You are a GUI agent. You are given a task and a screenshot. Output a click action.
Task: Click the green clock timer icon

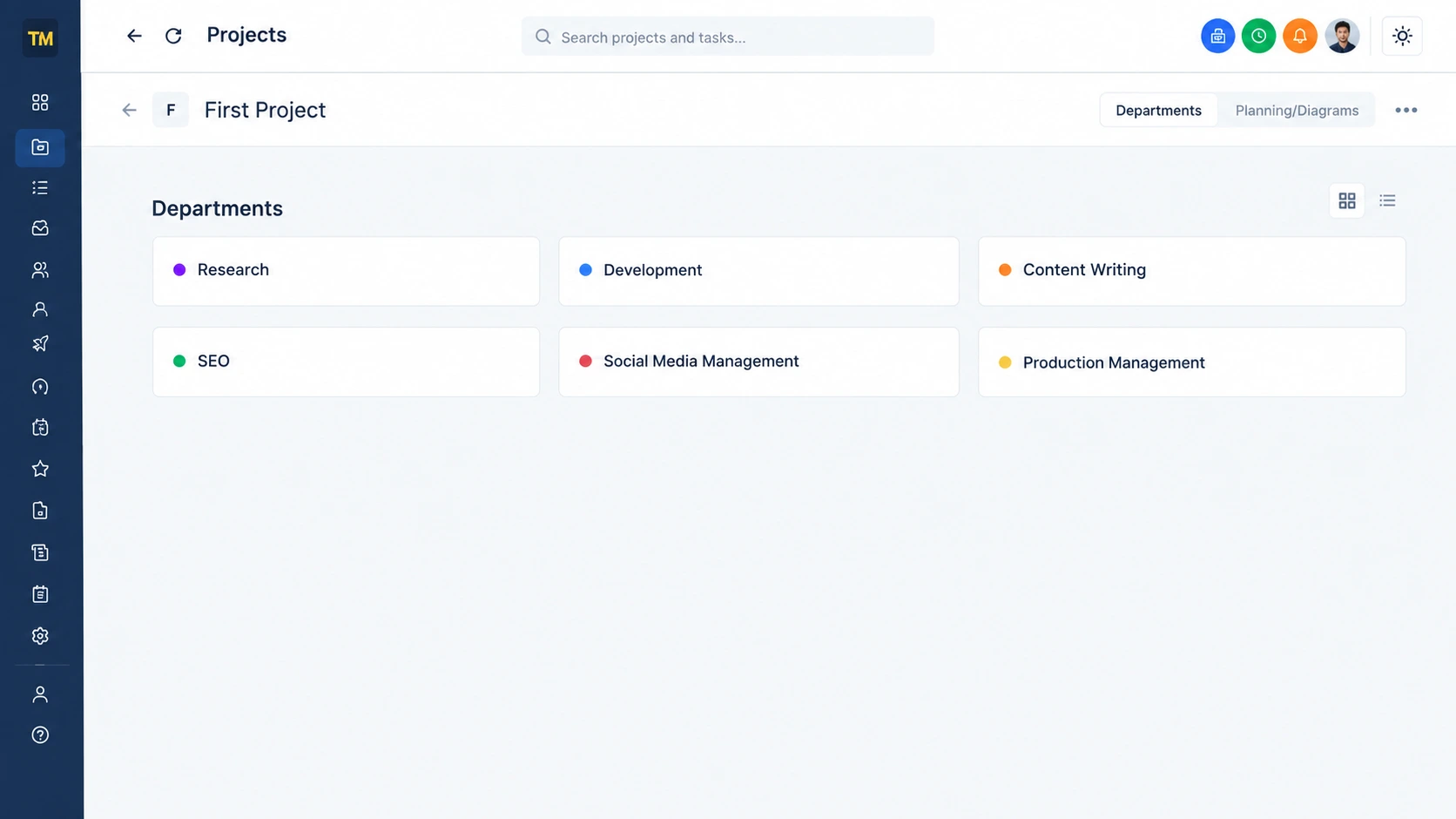1258,36
